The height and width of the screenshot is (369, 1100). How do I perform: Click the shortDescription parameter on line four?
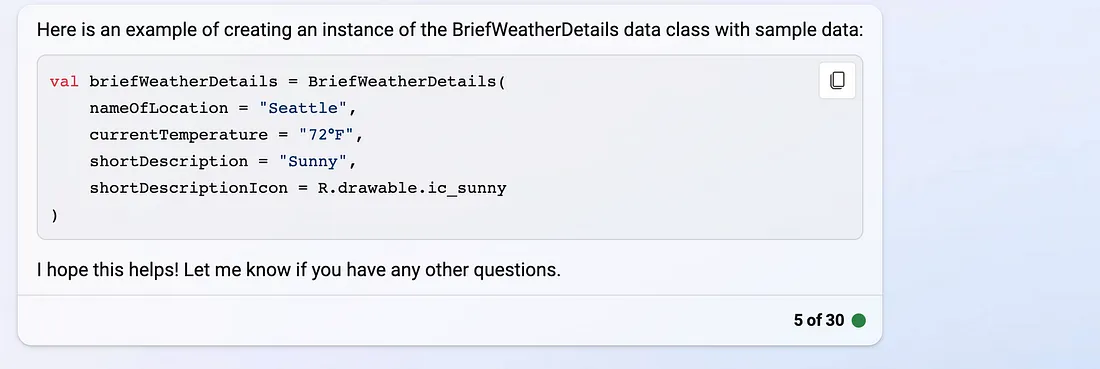pos(168,161)
